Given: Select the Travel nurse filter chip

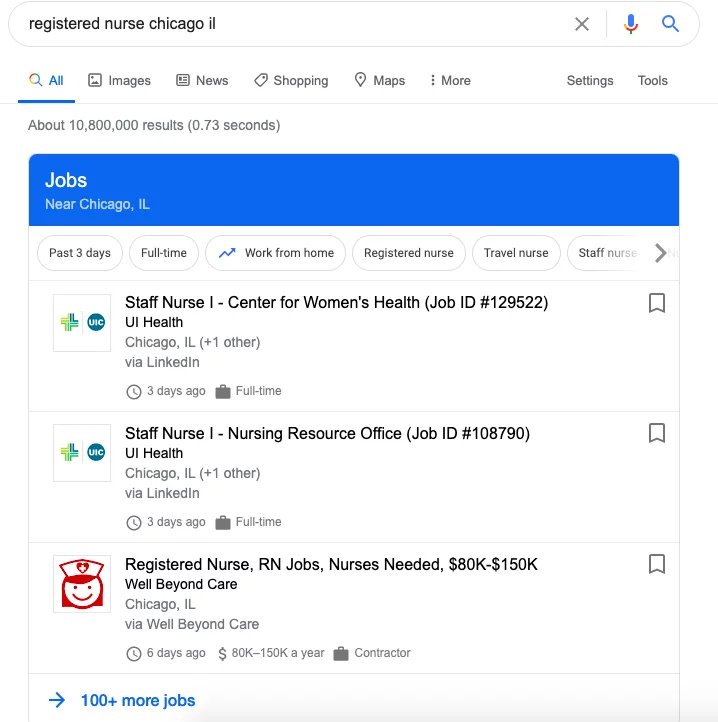Looking at the screenshot, I should [x=516, y=253].
